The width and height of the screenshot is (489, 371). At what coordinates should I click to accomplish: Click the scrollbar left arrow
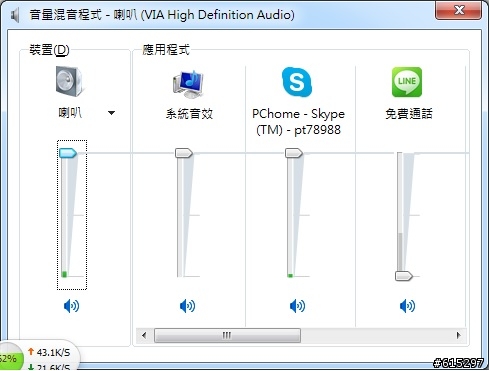(x=144, y=335)
